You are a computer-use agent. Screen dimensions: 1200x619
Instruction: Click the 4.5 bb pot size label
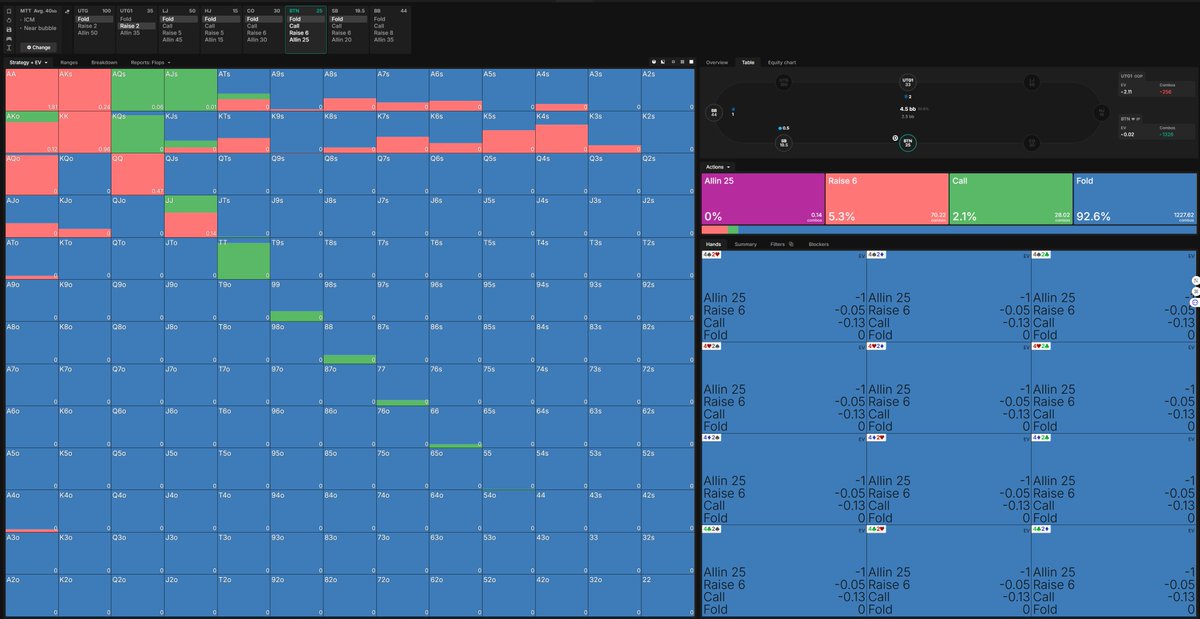(908, 109)
